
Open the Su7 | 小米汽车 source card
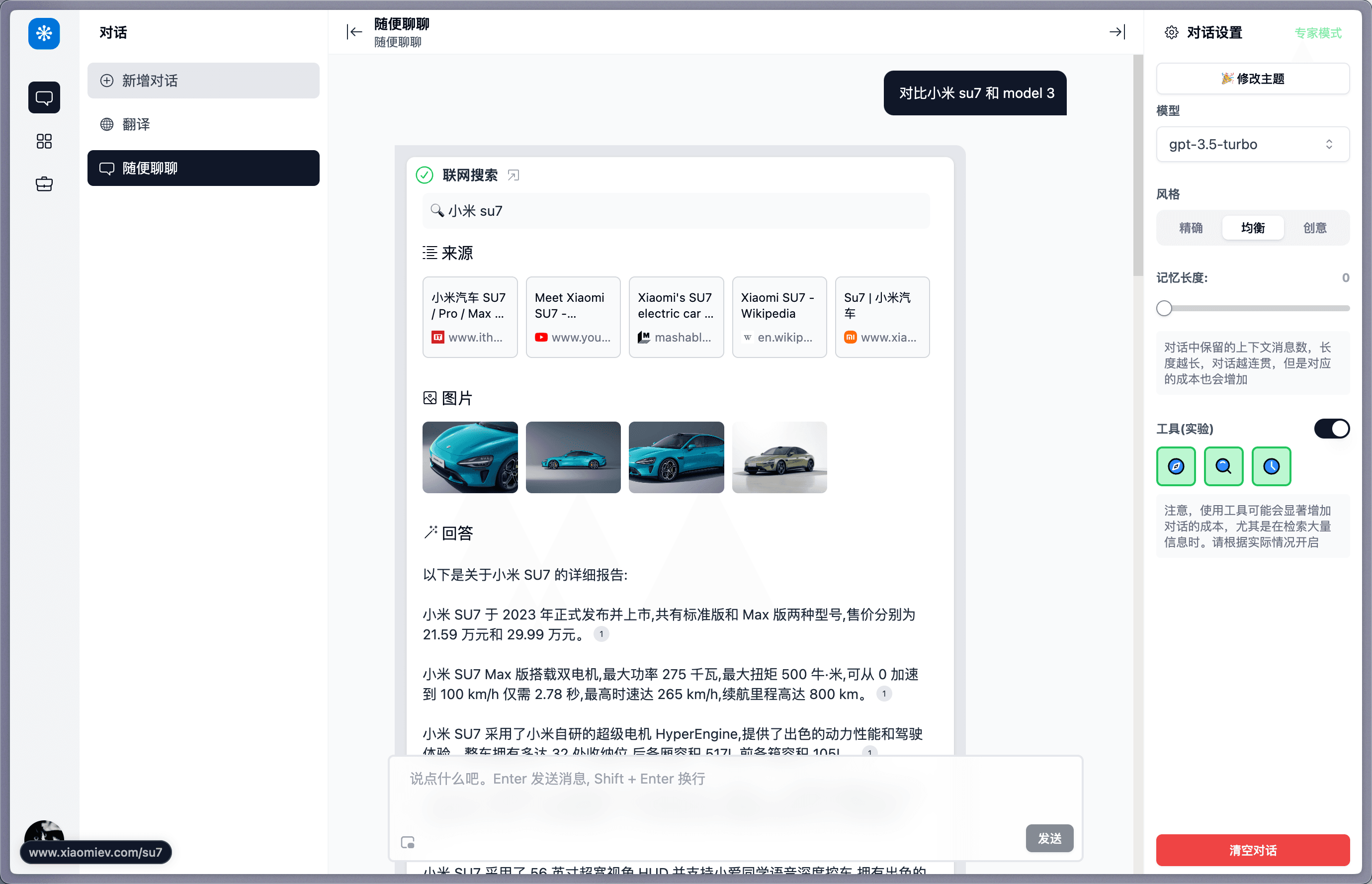pos(882,317)
